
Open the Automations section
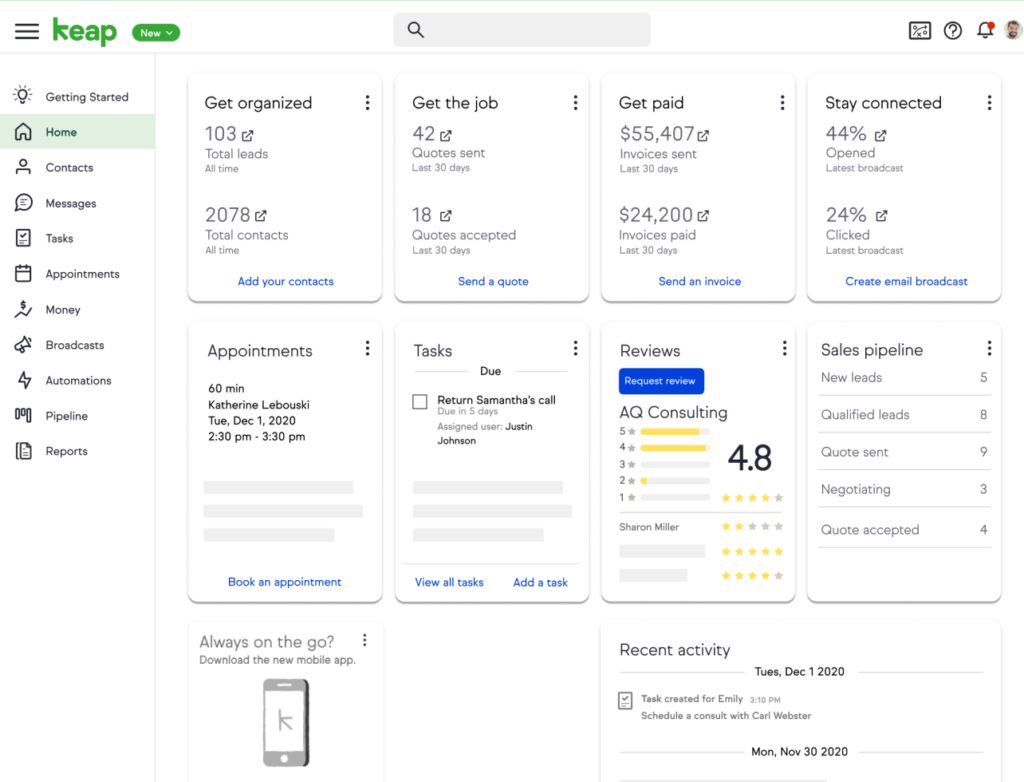tap(77, 380)
